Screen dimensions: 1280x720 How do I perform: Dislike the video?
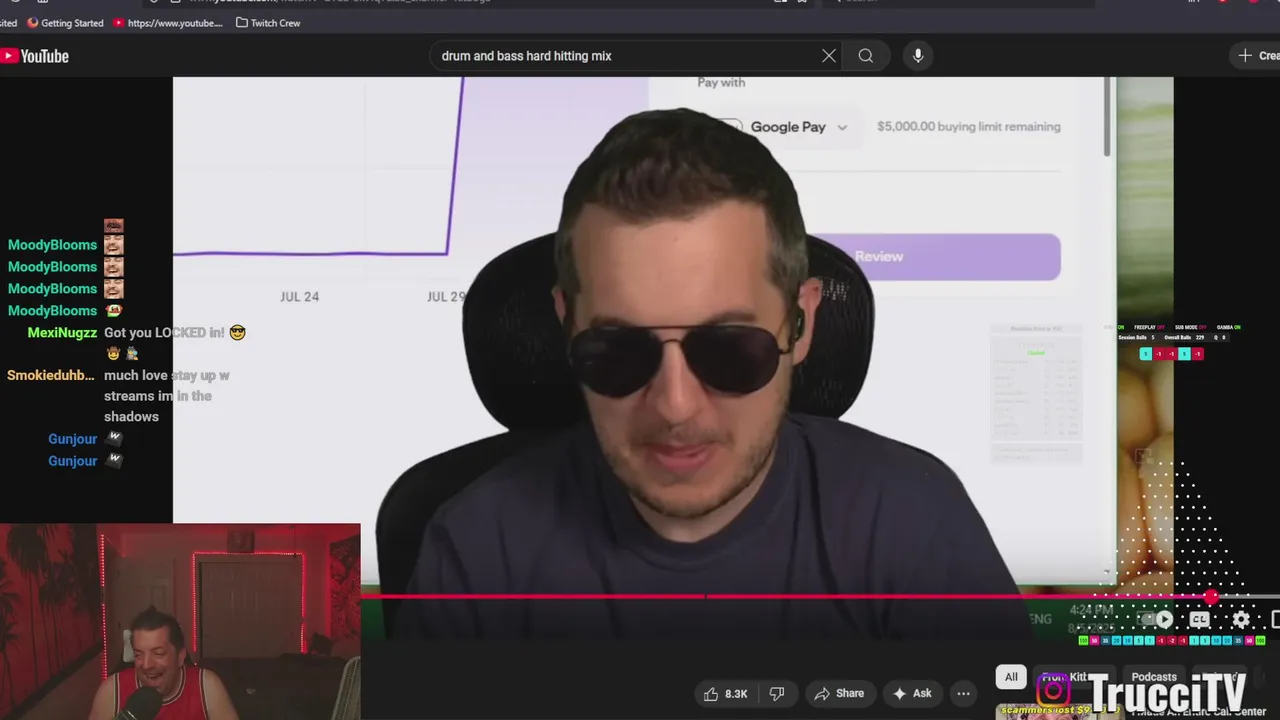777,693
